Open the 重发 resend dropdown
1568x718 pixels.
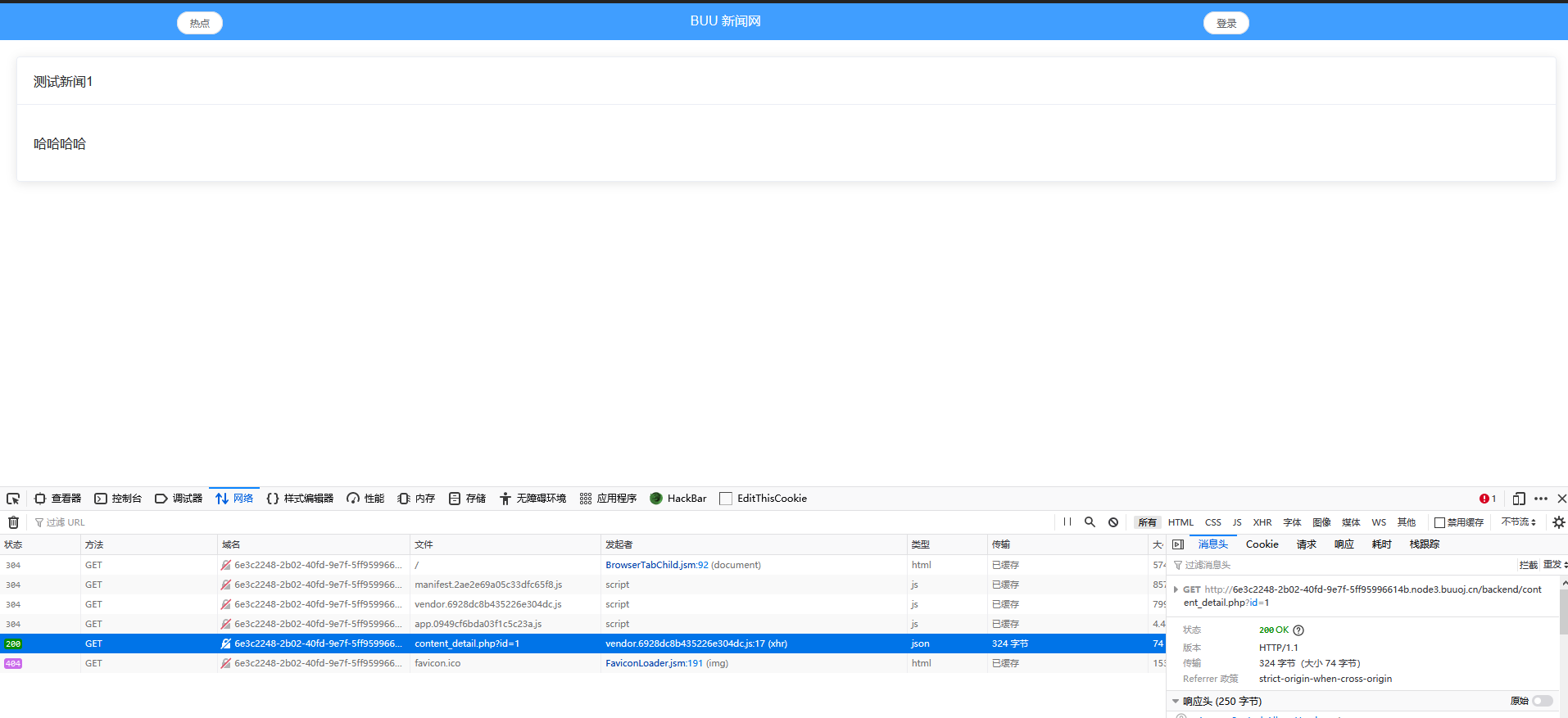[1555, 565]
